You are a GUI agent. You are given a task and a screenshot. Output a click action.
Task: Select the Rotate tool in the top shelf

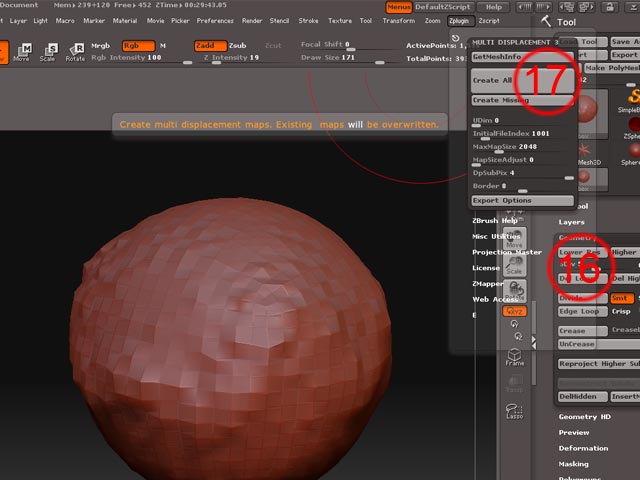(x=76, y=52)
